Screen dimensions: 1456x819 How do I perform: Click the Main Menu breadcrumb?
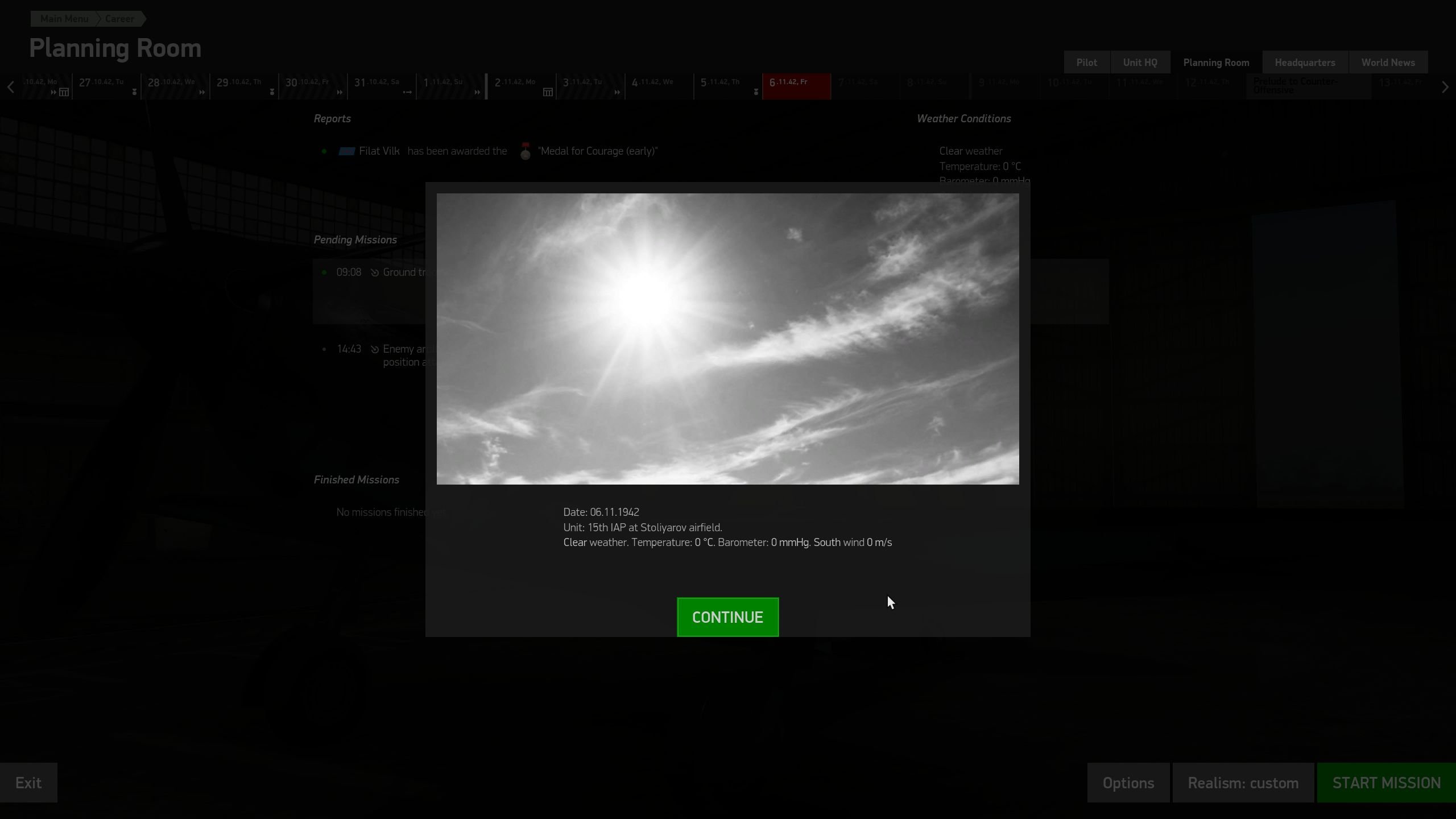pos(64,19)
